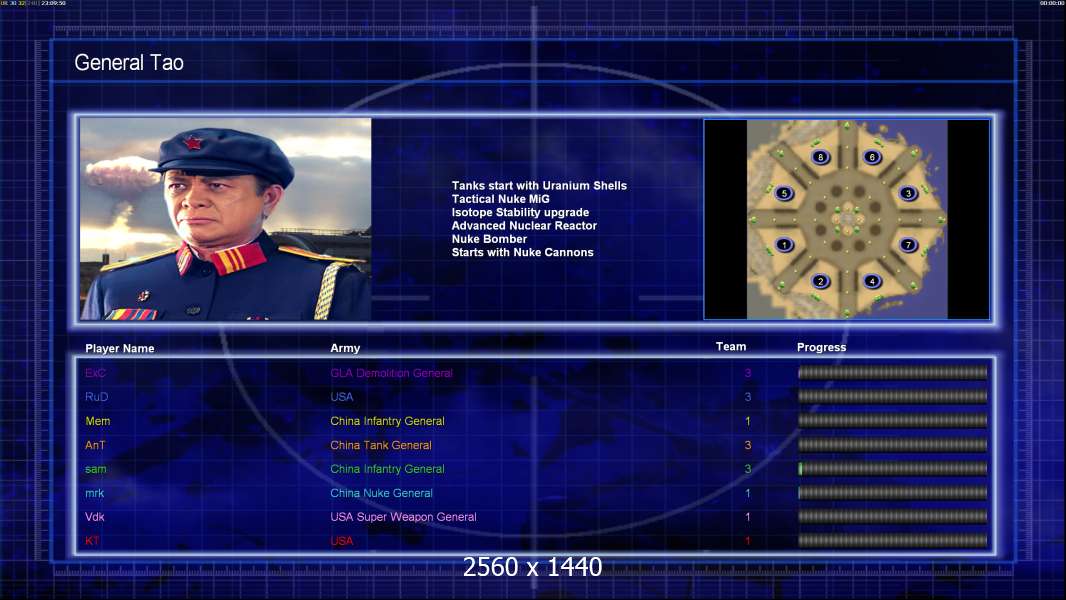Click ExC's team number 3
The height and width of the screenshot is (600, 1066).
click(x=748, y=373)
